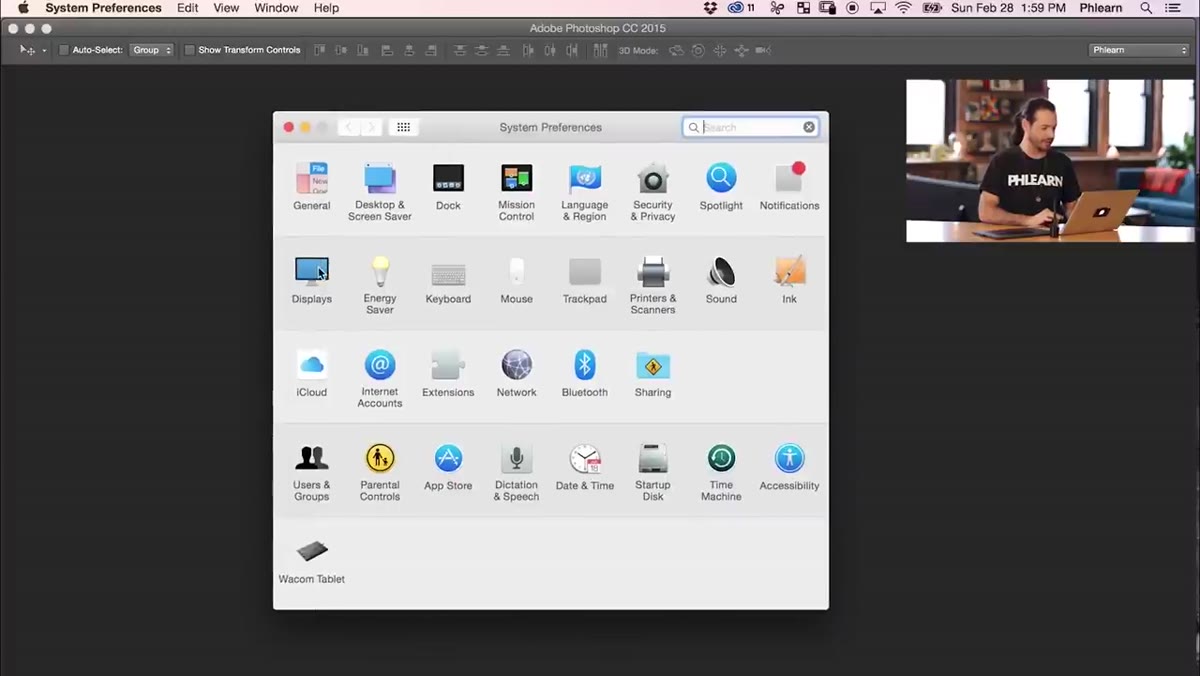The height and width of the screenshot is (676, 1200).
Task: Open the Sharing preferences pane
Action: pyautogui.click(x=653, y=374)
